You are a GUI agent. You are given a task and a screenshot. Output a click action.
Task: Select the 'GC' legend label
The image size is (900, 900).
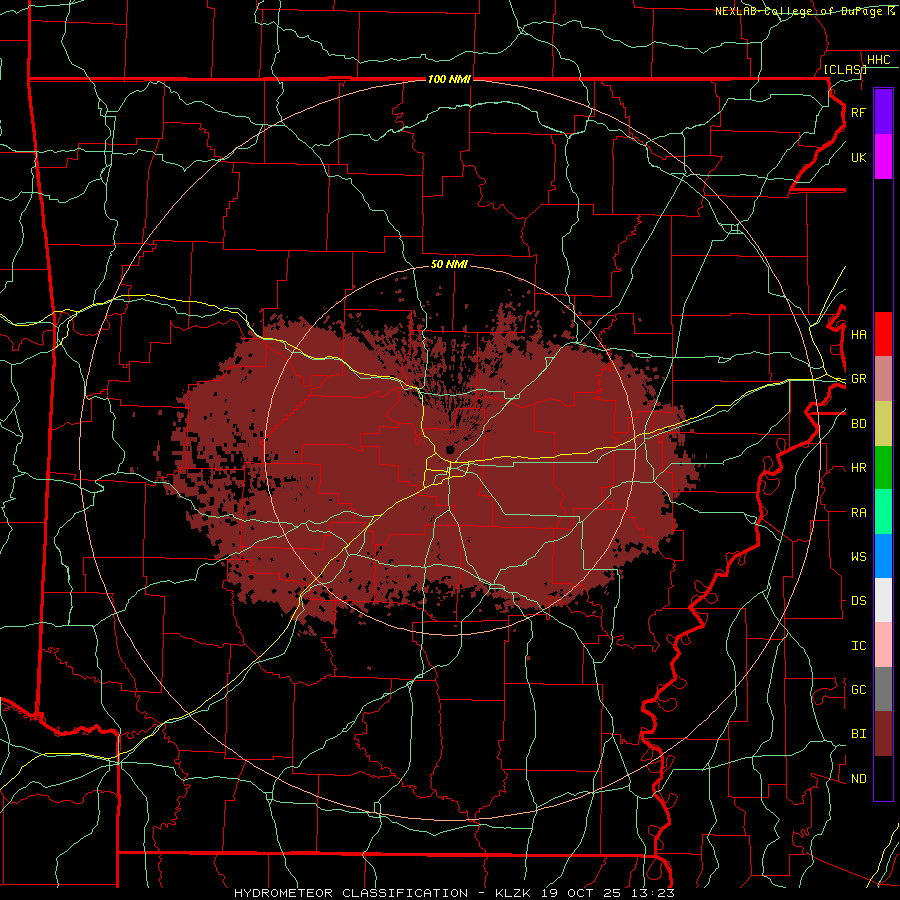858,690
